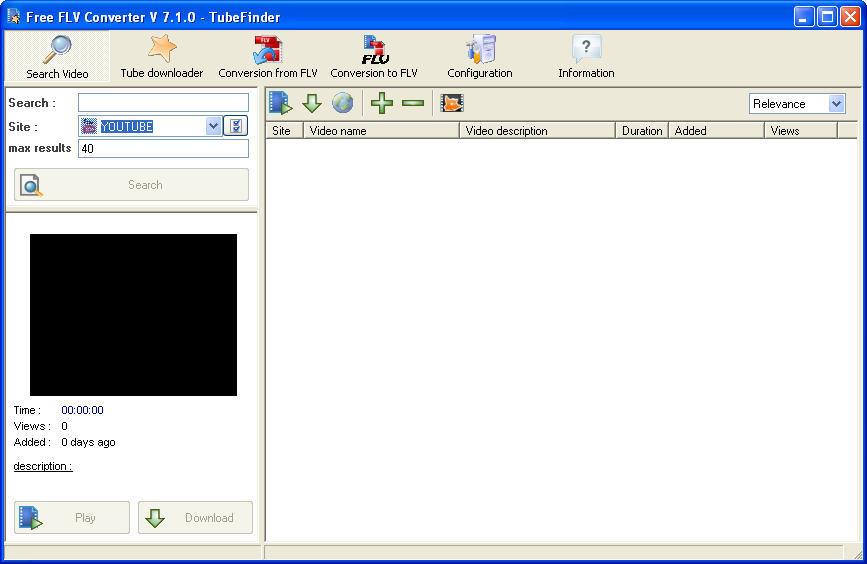Viewport: 867px width, 564px height.
Task: Expand the Site dropdown showing YOUTUBE
Action: [x=213, y=126]
